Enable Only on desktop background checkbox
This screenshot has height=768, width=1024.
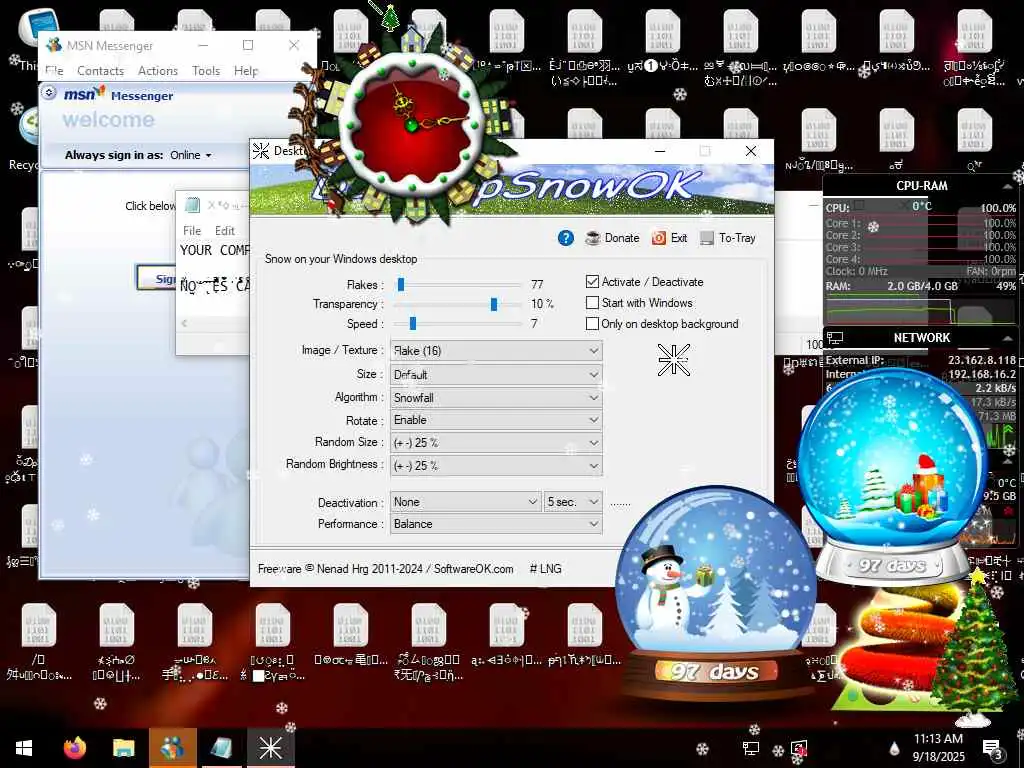click(x=592, y=323)
